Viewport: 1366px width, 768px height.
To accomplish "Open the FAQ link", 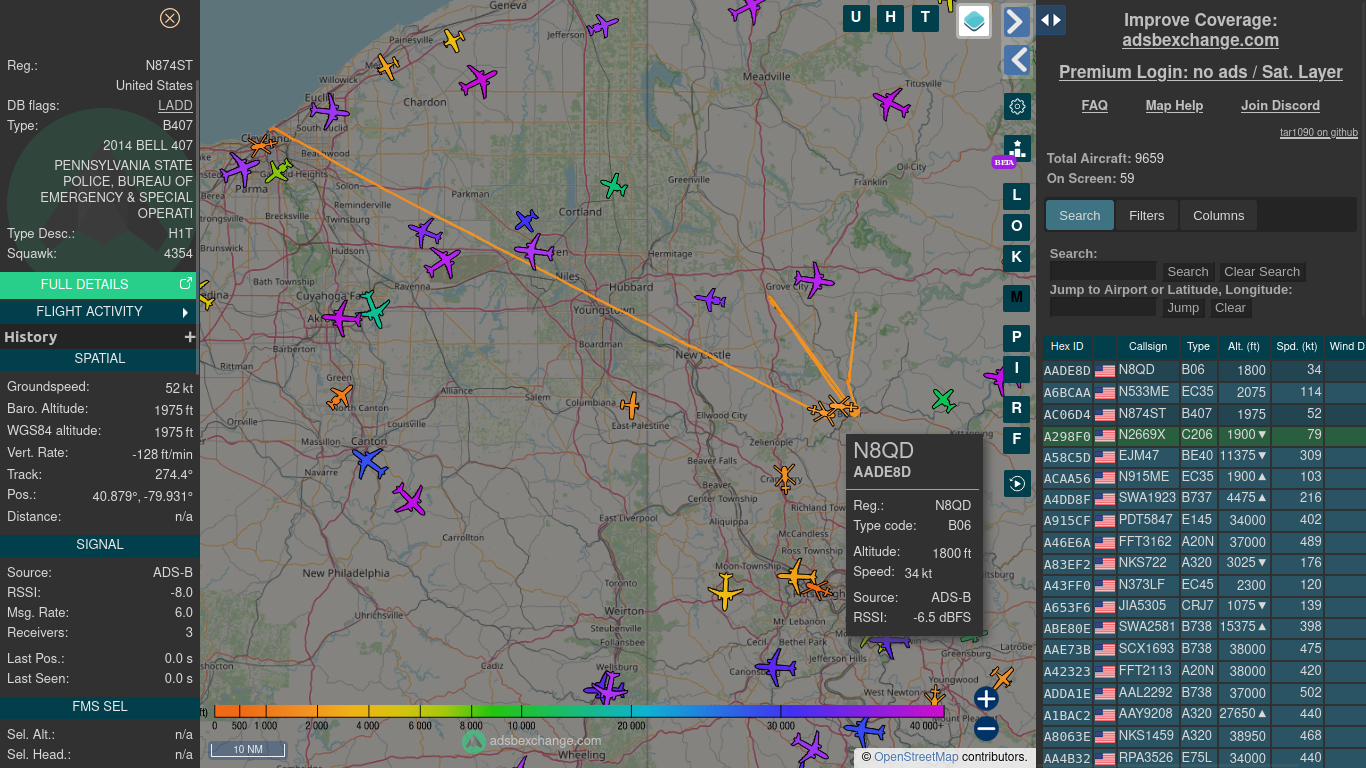I will coord(1094,105).
